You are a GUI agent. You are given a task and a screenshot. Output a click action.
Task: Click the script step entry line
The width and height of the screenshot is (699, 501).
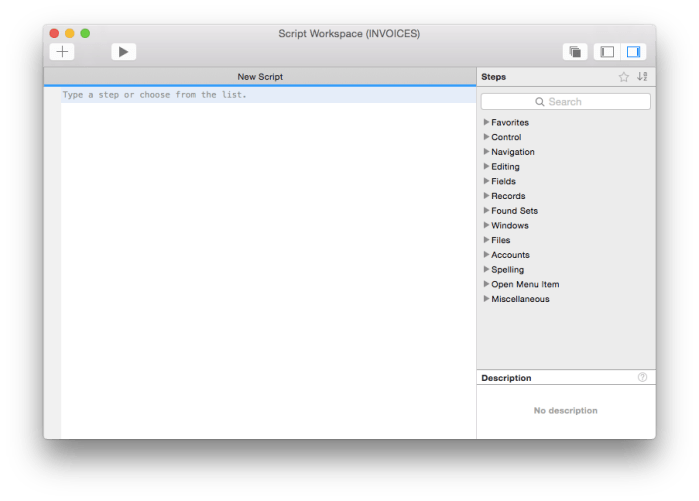pyautogui.click(x=260, y=95)
